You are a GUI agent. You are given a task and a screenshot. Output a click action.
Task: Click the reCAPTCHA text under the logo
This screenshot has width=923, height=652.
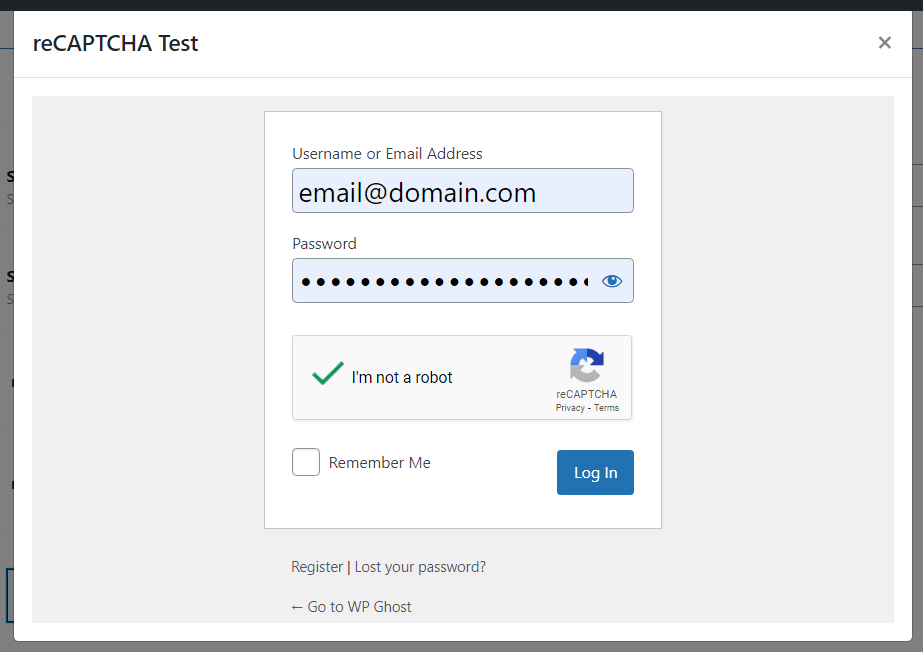(x=586, y=394)
